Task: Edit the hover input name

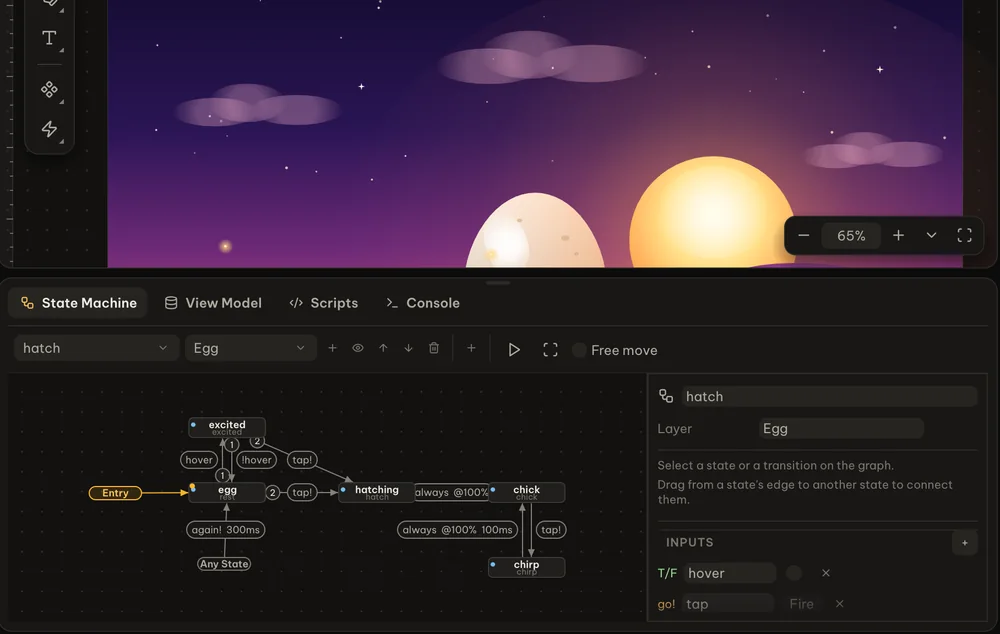Action: tap(729, 573)
